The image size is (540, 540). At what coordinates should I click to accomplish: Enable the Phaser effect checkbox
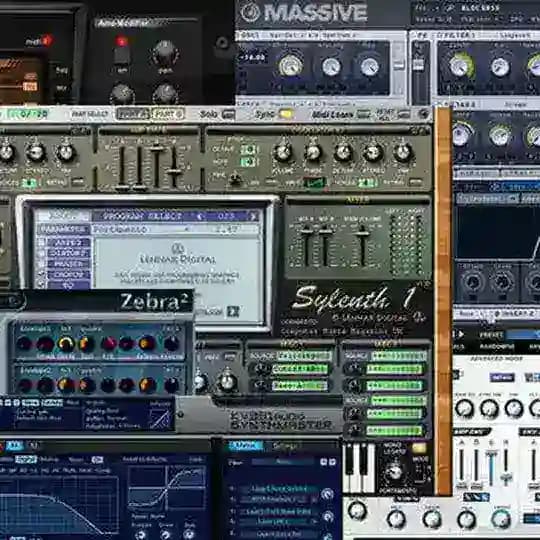[42, 264]
